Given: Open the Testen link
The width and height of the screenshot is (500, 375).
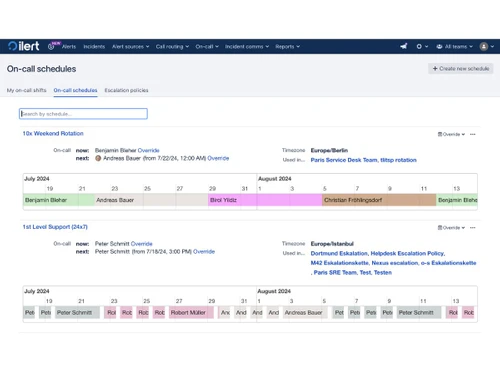Looking at the screenshot, I should pyautogui.click(x=383, y=273).
